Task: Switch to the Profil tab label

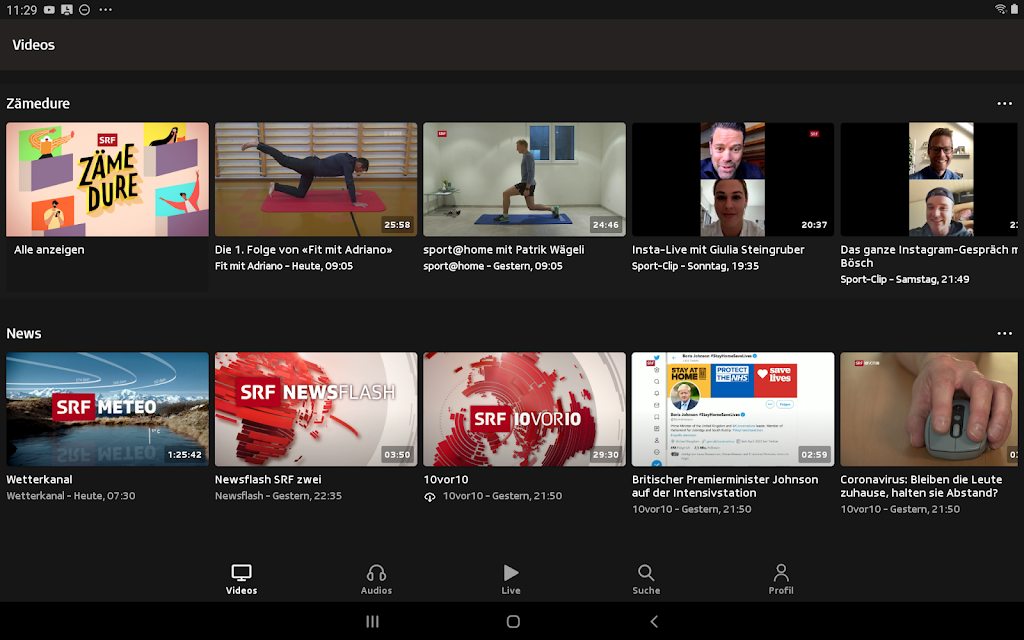Action: tap(781, 590)
